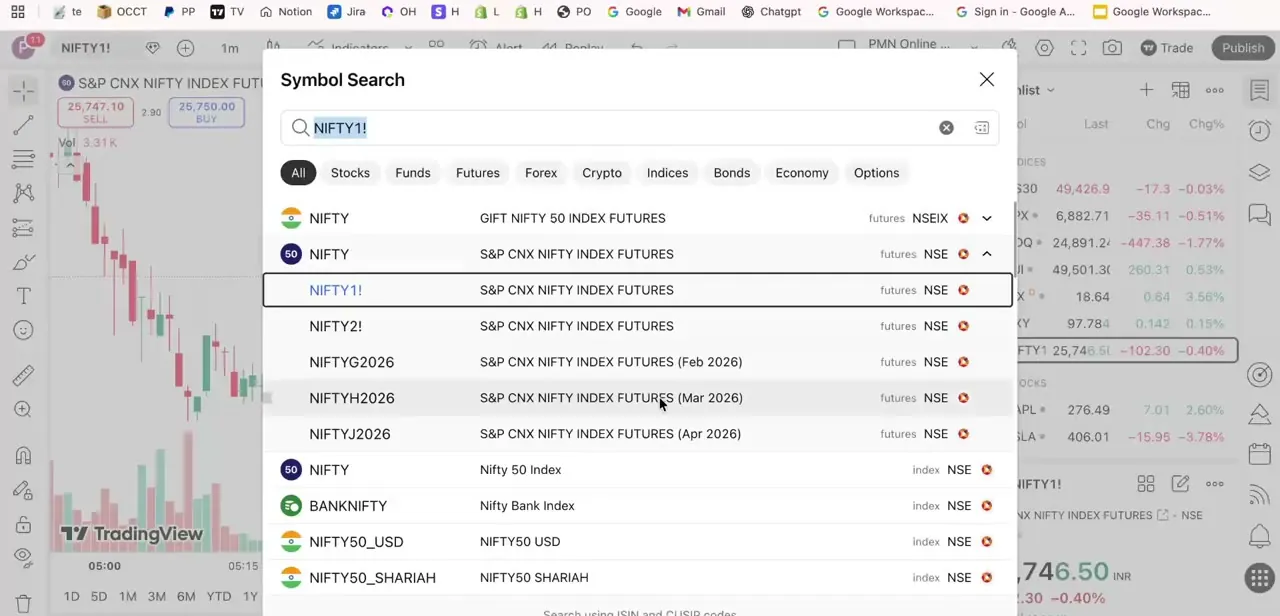Choose NIFTYJ2026 Apr 2026 contract
Screen dimensions: 1280x616
tap(638, 434)
